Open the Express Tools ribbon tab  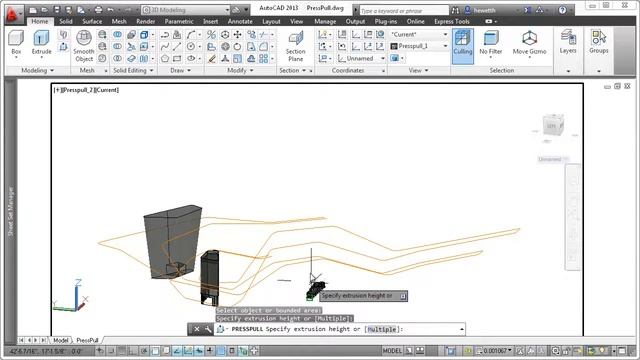pyautogui.click(x=451, y=21)
